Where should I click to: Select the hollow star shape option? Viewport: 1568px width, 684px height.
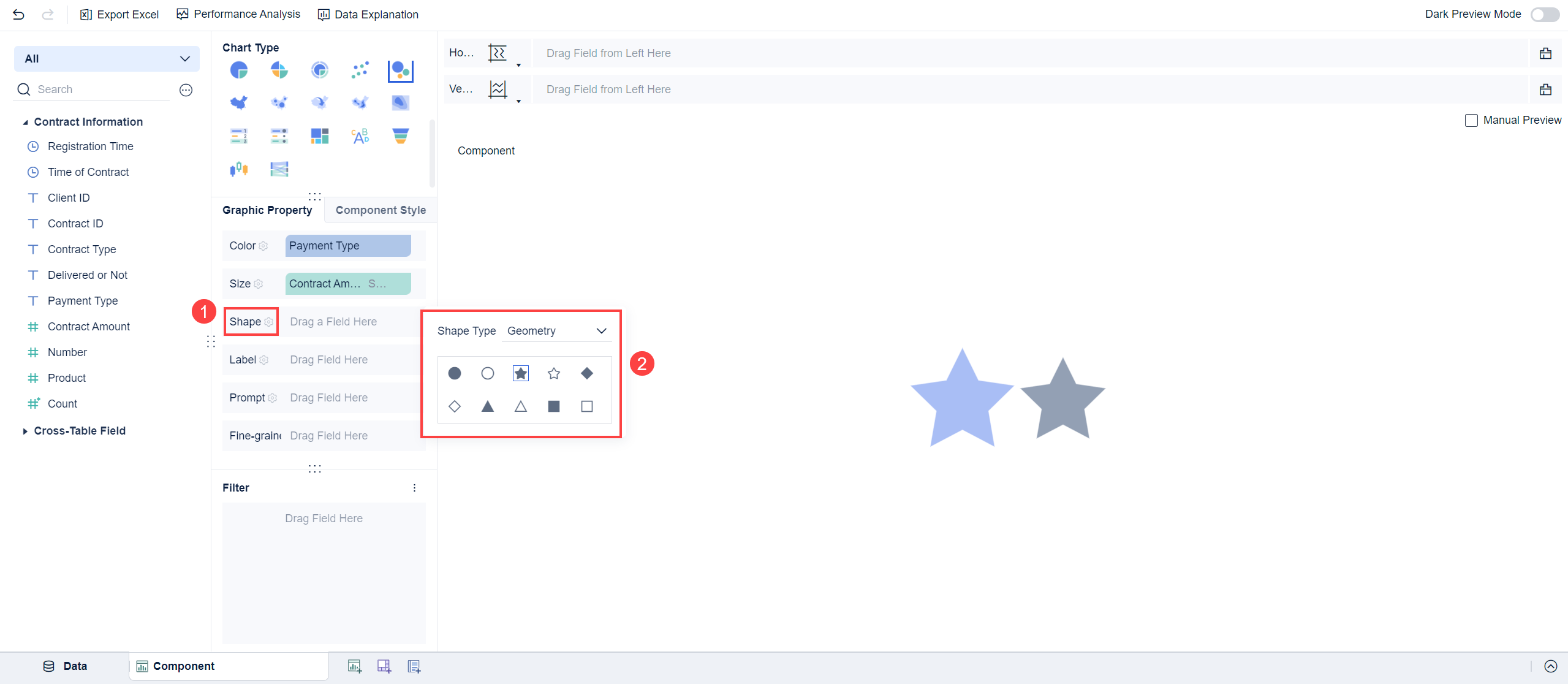553,373
